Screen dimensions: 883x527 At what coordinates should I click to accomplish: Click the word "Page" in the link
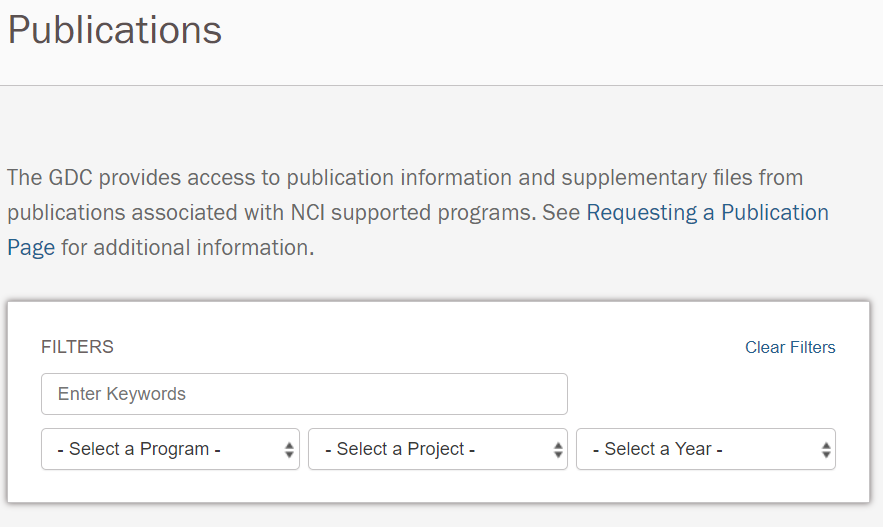(31, 247)
